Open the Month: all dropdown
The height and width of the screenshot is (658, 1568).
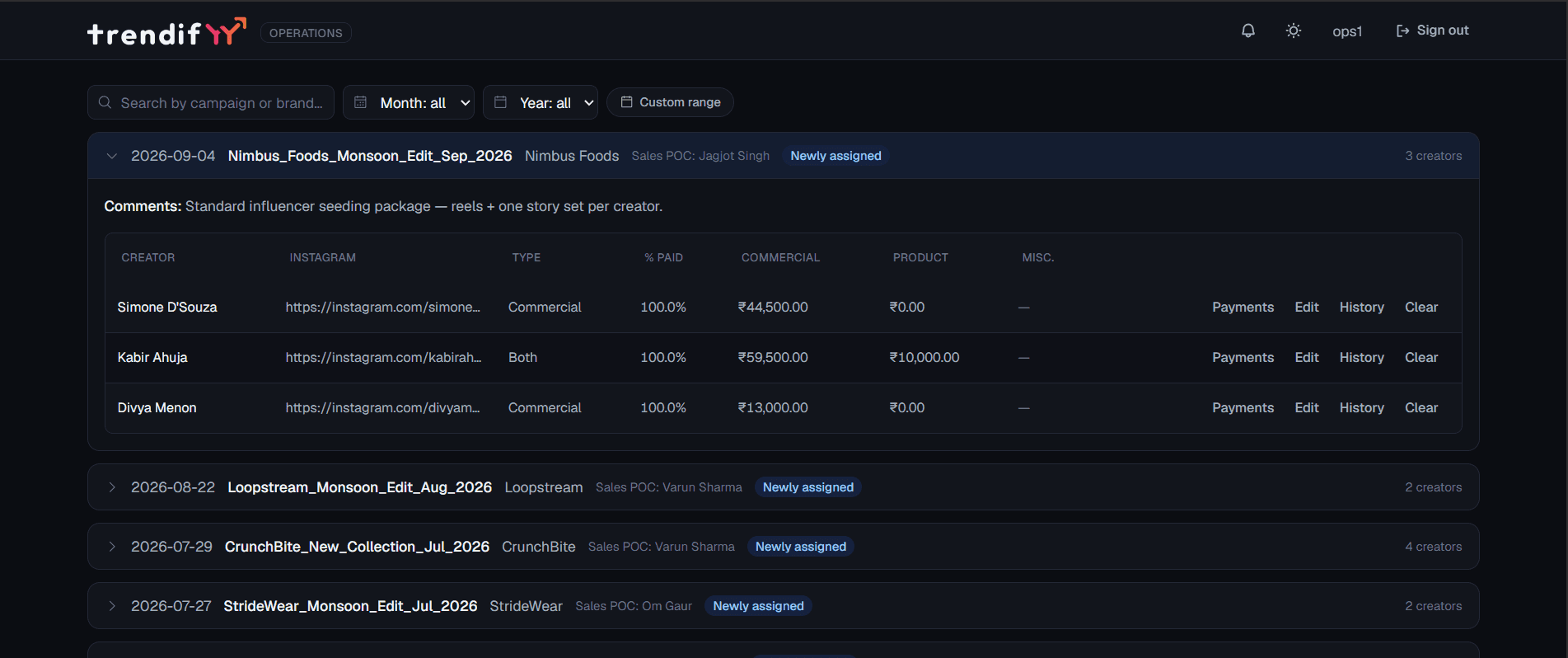click(409, 102)
